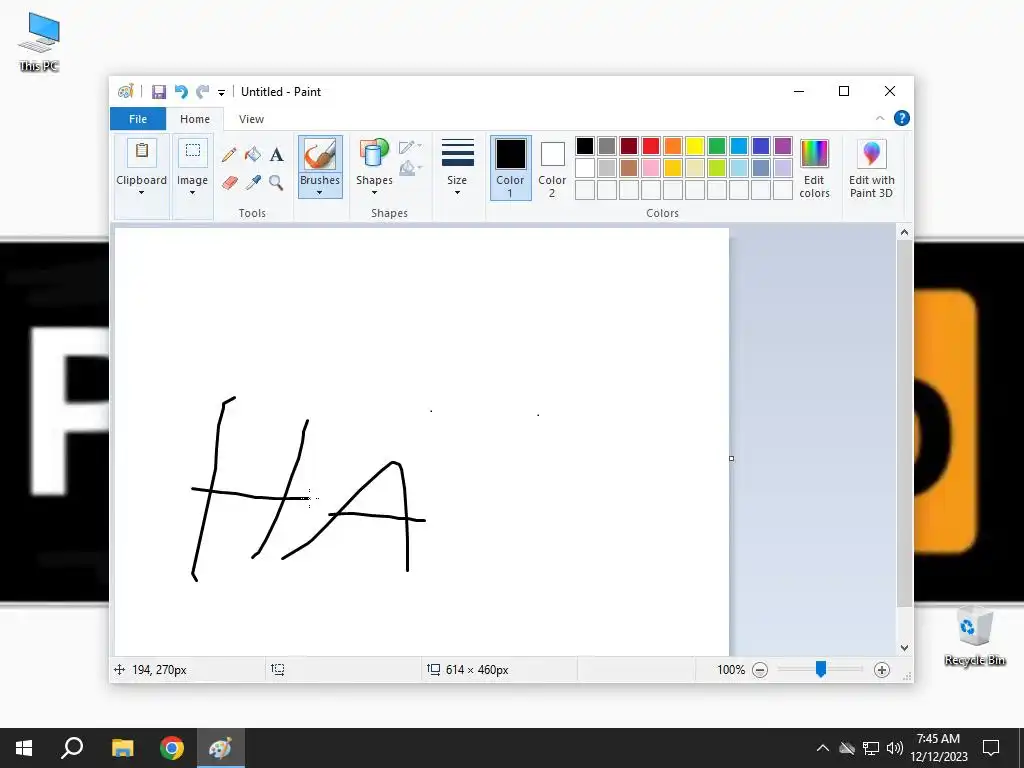The image size is (1024, 768).
Task: Expand the Image dropdown arrow
Action: click(x=193, y=193)
